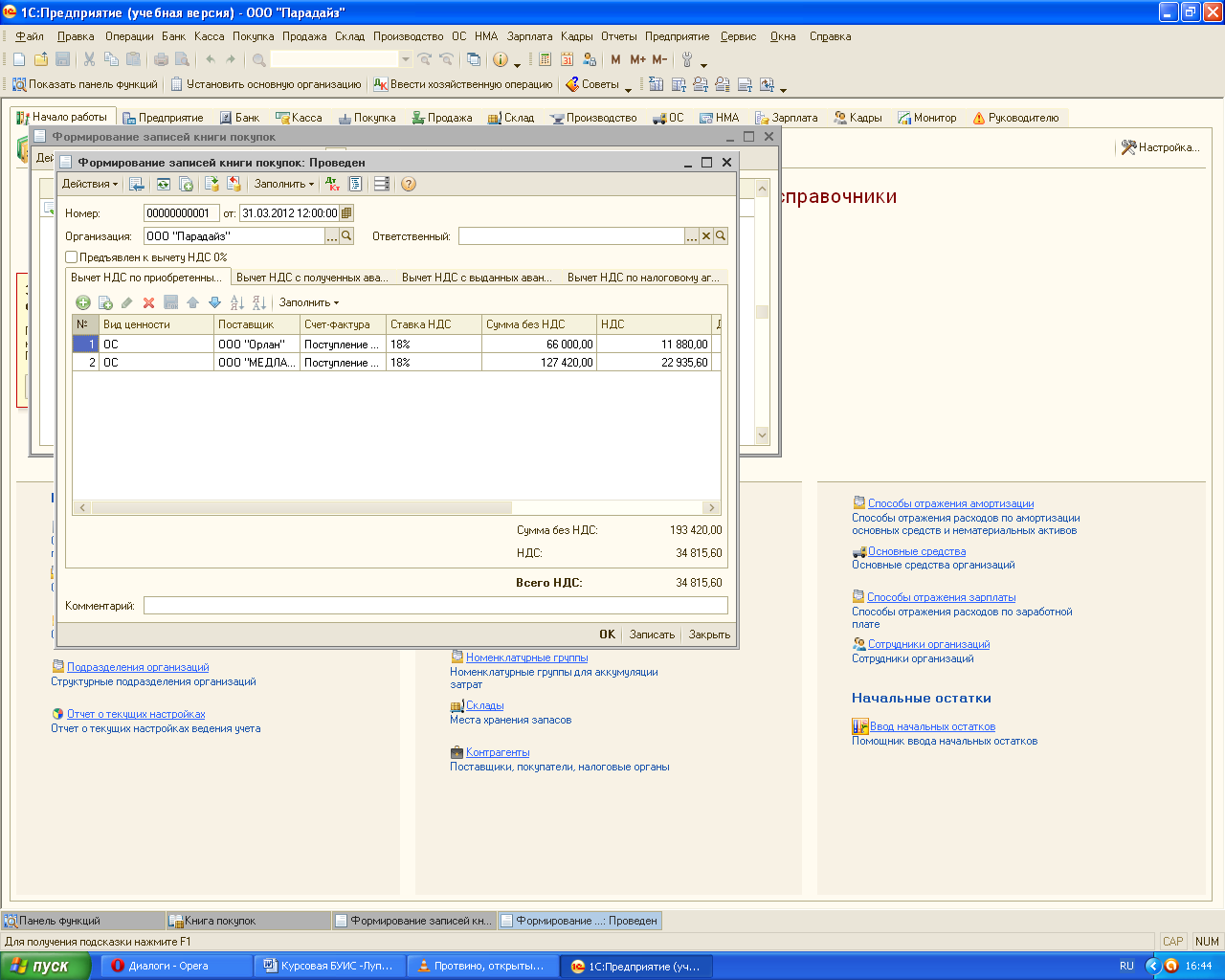Switch to 'Вычет НДС с полученных ава...' tab
1225x980 pixels.
pos(312,278)
